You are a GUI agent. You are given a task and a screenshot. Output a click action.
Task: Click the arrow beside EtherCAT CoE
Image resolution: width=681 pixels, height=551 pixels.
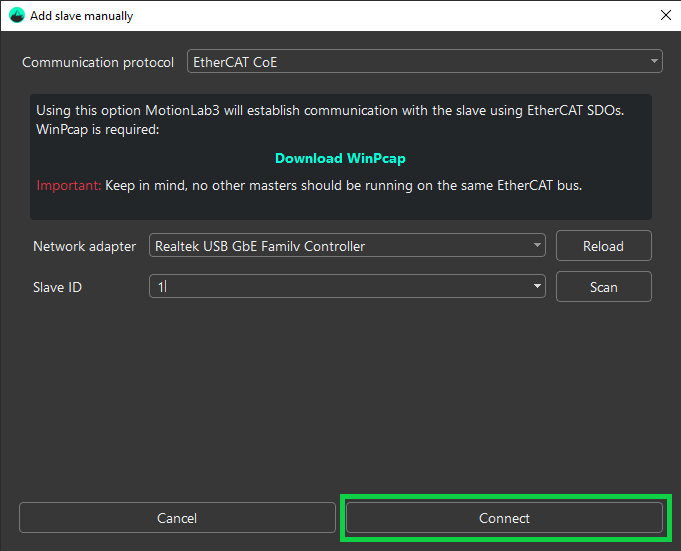pos(654,62)
